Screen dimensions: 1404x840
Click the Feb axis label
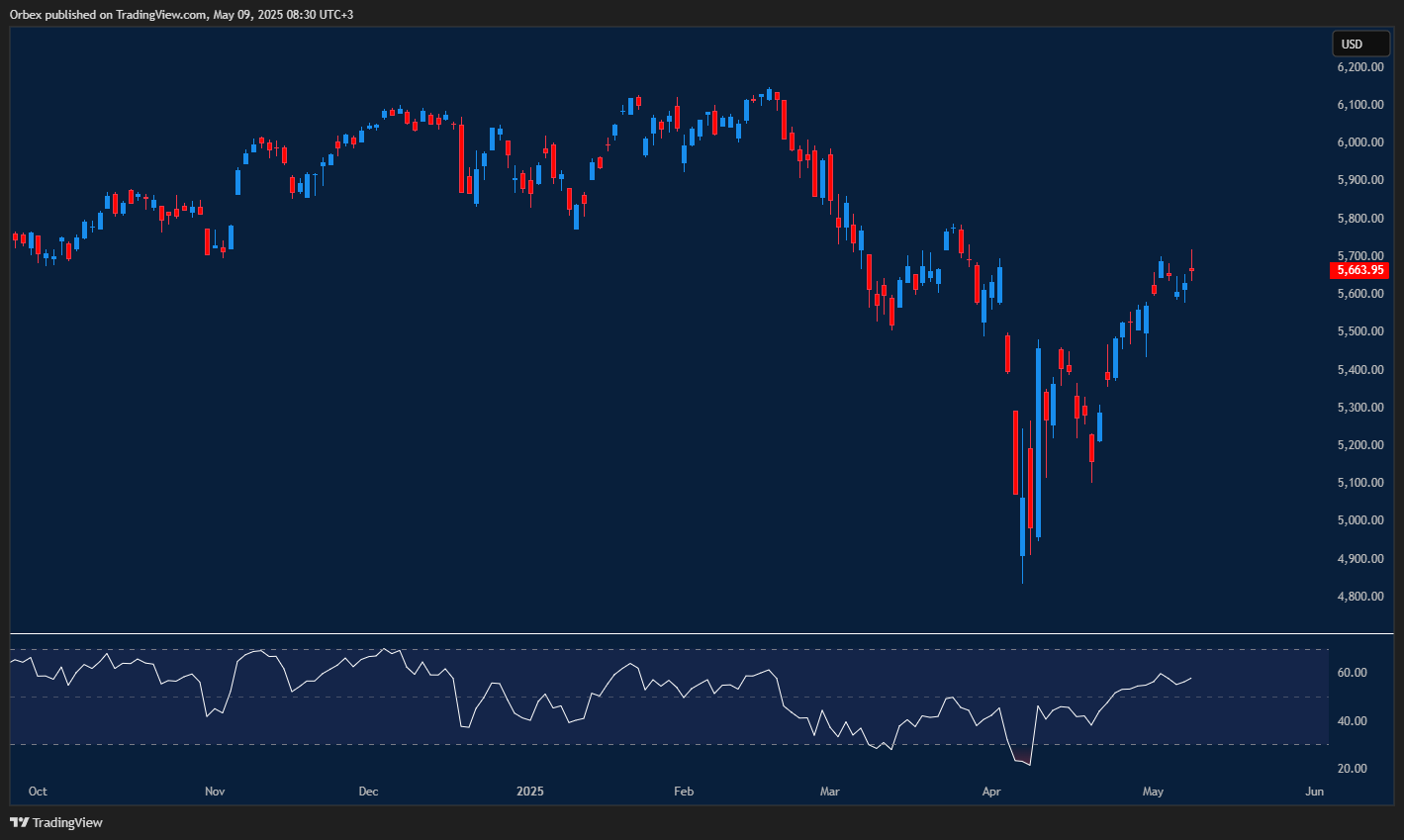click(683, 792)
